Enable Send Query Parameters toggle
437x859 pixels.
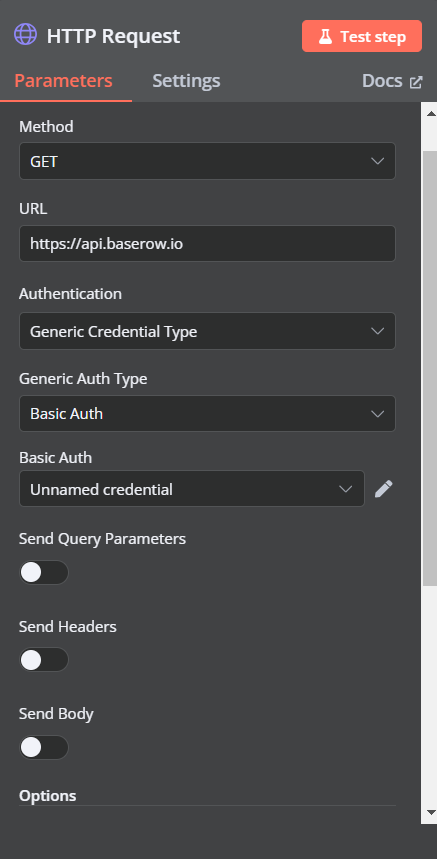point(44,572)
